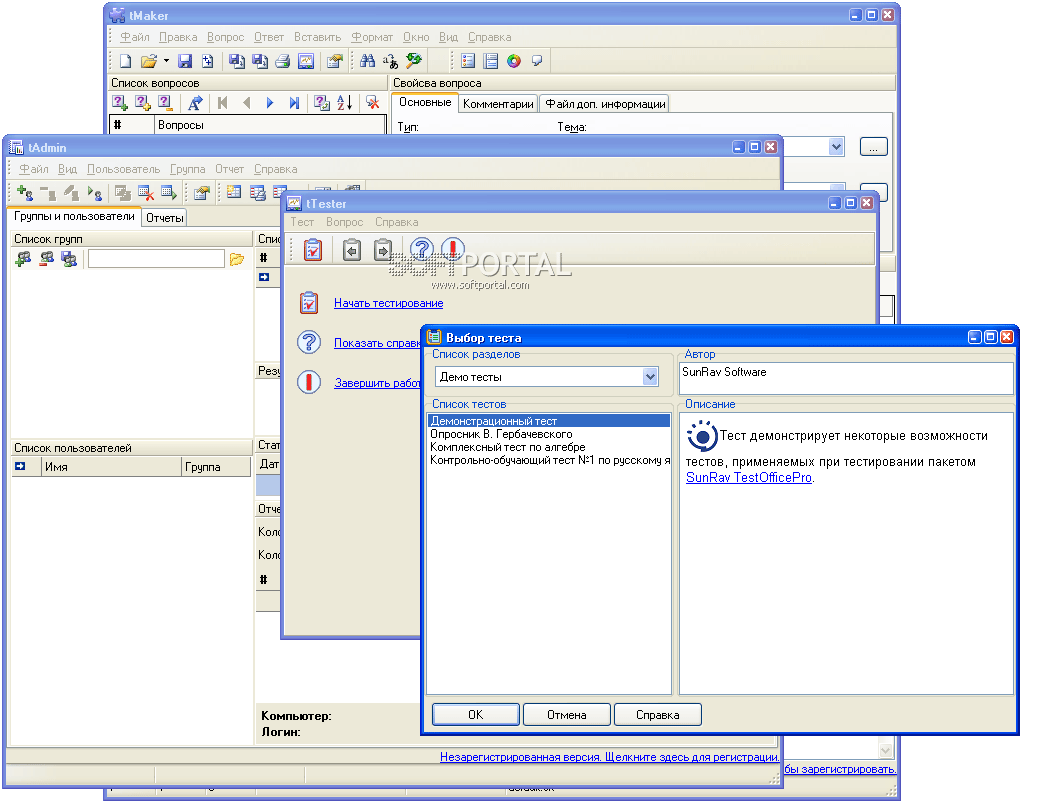Click the Незарегистрированная версия registration link
Viewport: 1038px width, 804px height.
(x=610, y=757)
